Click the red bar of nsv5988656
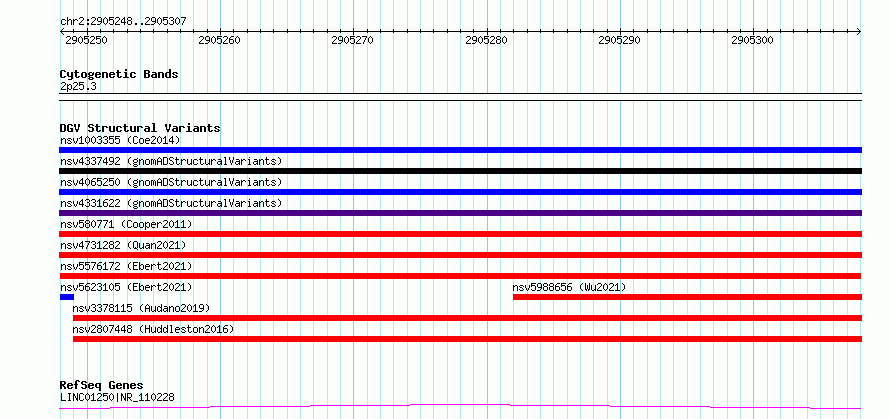This screenshot has width=890, height=419. [x=687, y=297]
